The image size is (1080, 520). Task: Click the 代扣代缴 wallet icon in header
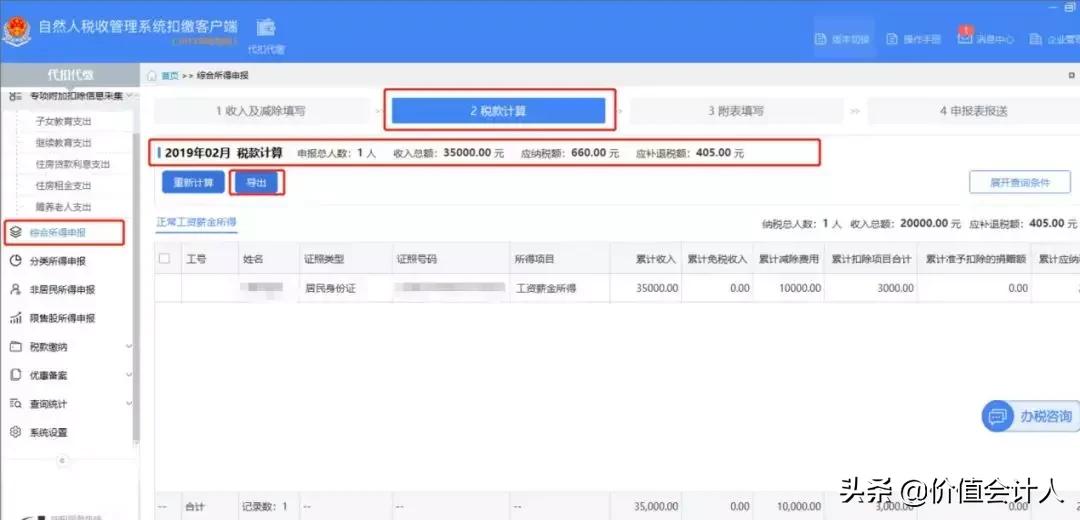[266, 28]
